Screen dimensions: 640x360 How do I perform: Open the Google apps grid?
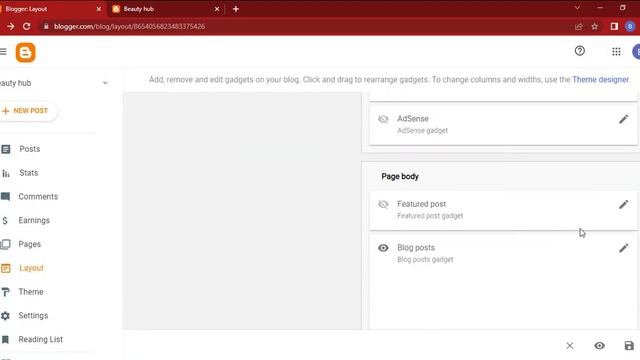pos(616,51)
